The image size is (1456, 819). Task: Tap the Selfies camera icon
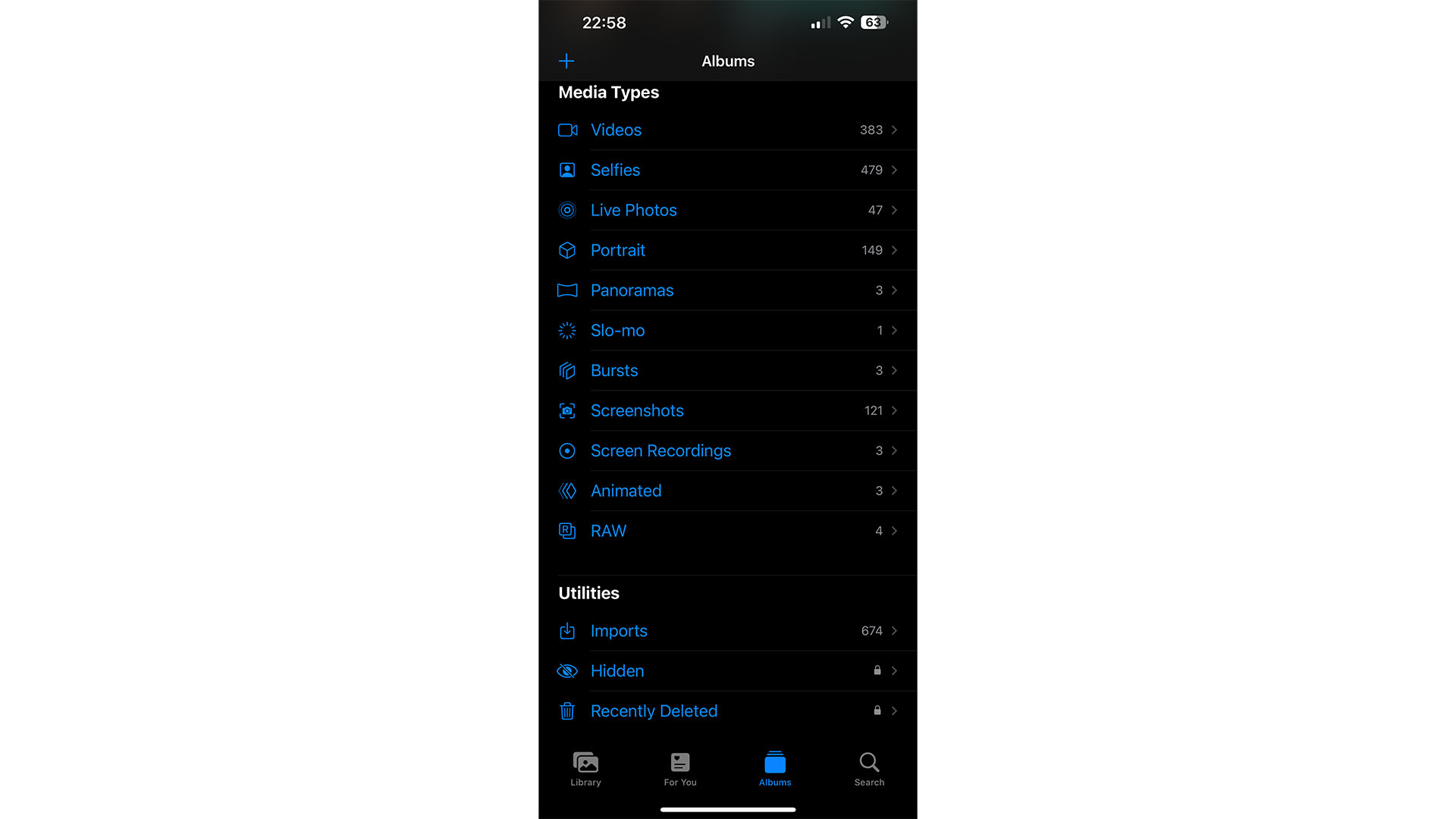coord(566,169)
